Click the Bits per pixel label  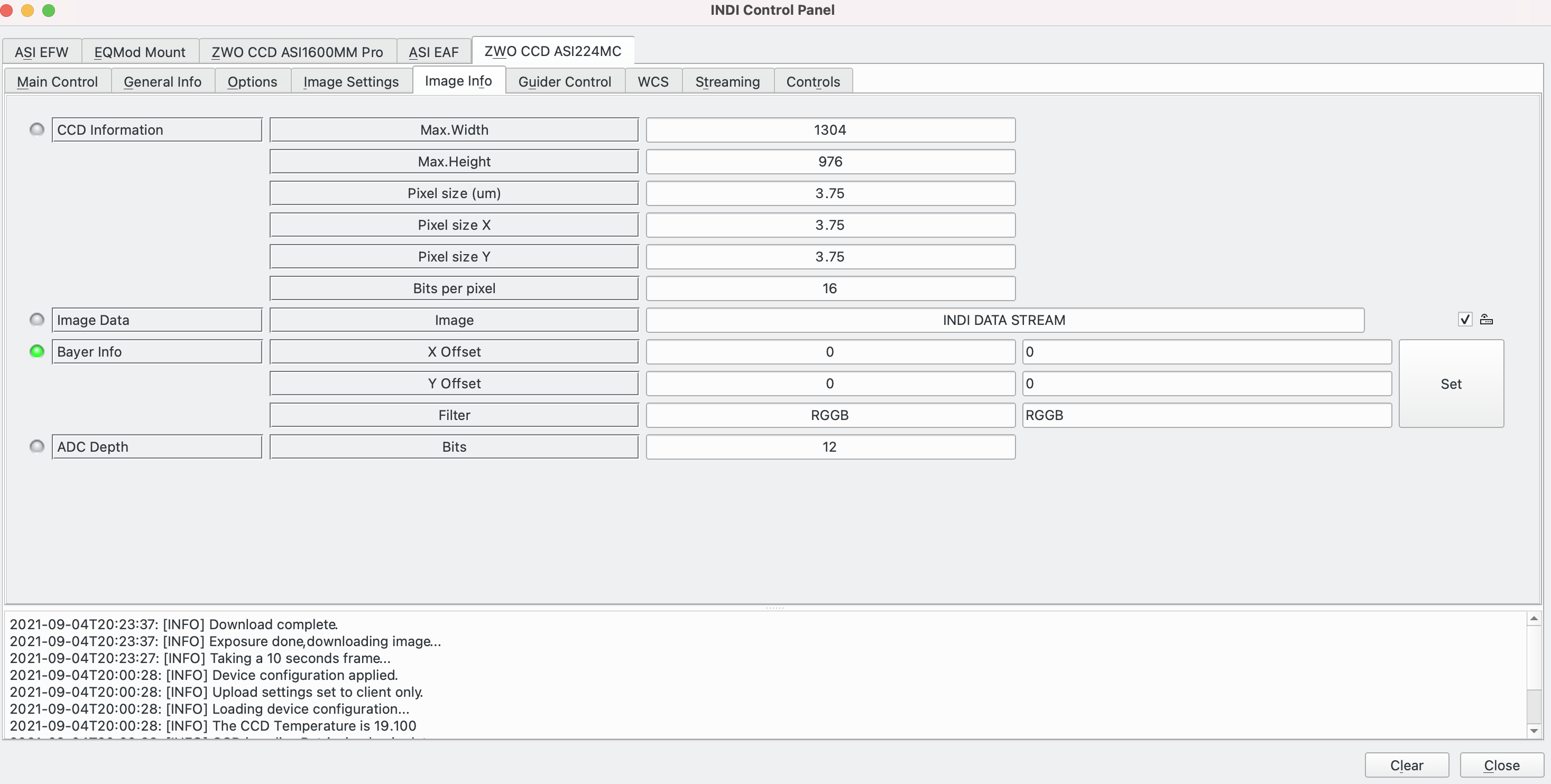point(454,288)
